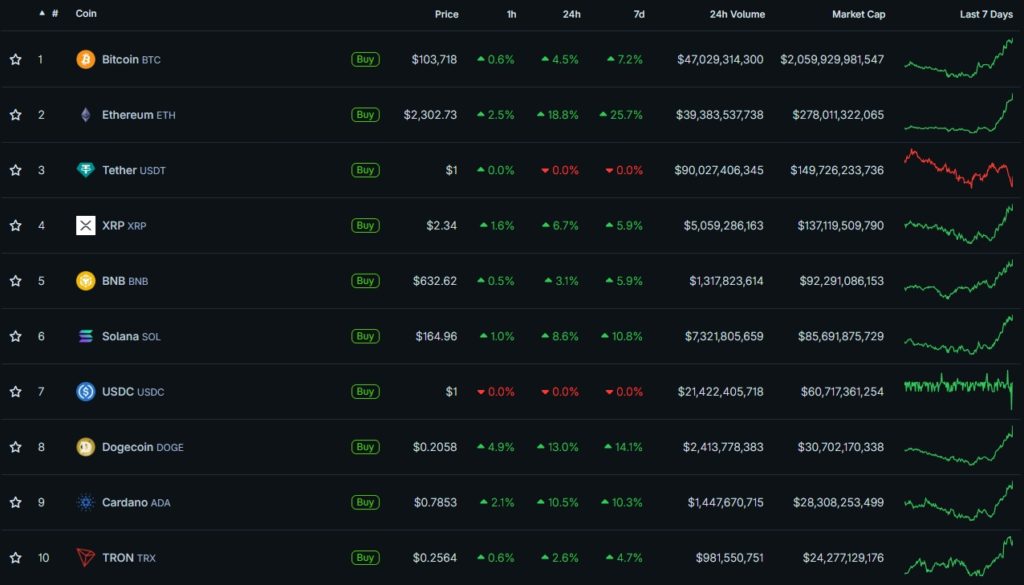Image resolution: width=1024 pixels, height=585 pixels.
Task: Toggle the favorite star for Ethereum
Action: [14, 114]
